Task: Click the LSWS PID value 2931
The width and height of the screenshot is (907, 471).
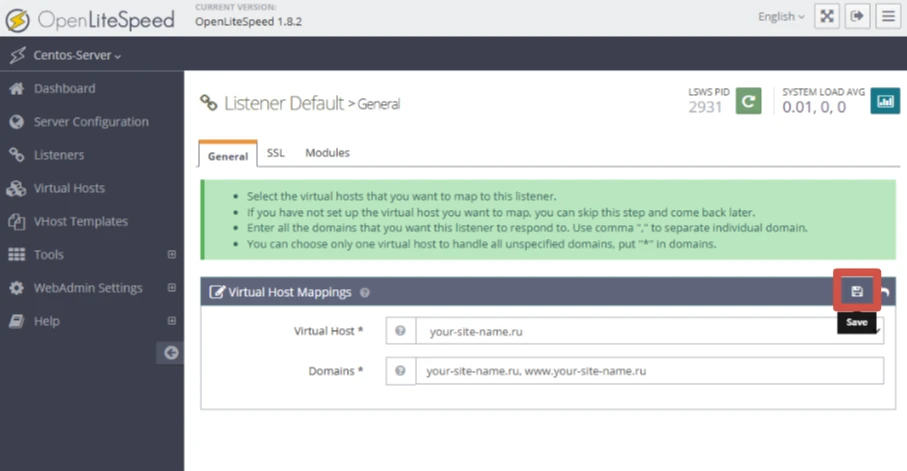Action: [705, 107]
